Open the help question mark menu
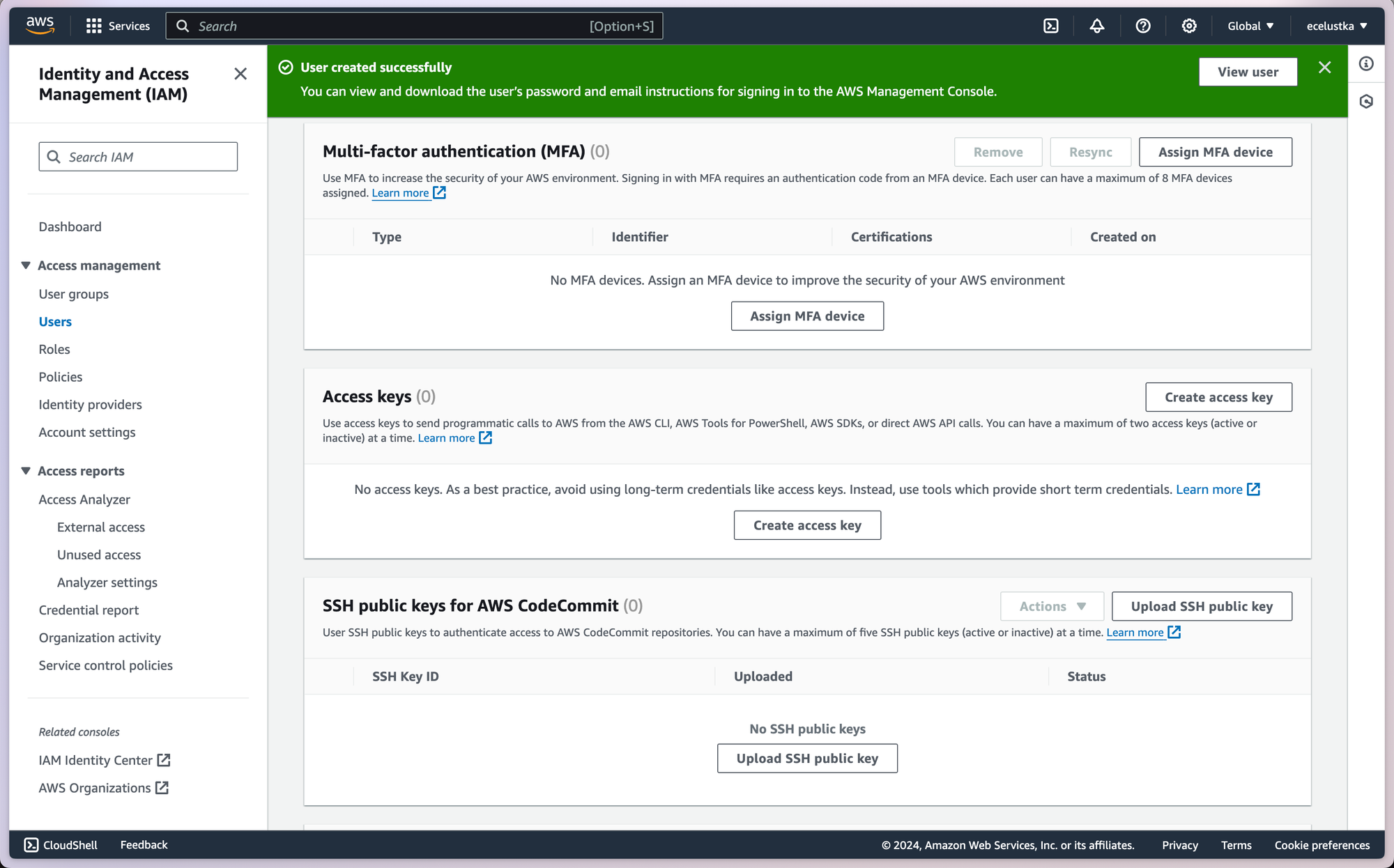Screen dimensions: 1394x868 click(1142, 26)
